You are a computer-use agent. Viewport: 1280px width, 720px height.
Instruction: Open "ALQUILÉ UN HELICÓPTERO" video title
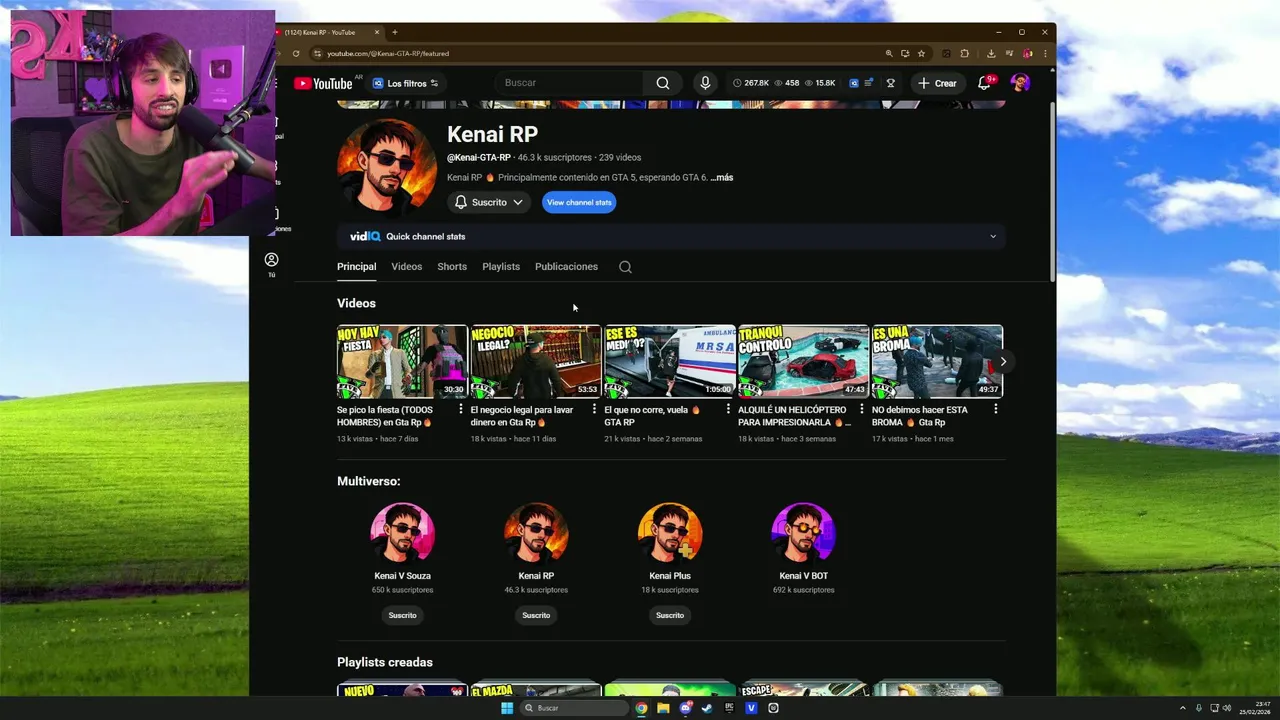pyautogui.click(x=794, y=416)
